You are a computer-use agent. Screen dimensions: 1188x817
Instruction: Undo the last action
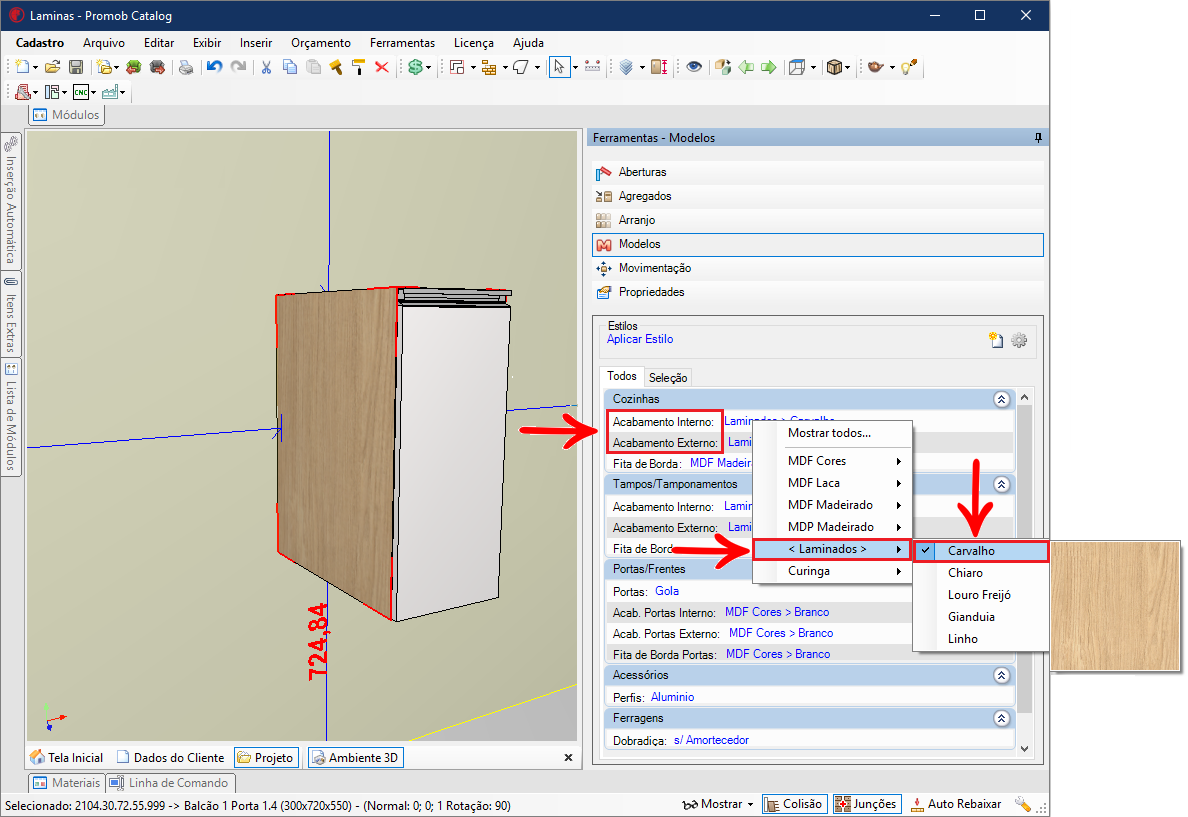pos(214,67)
